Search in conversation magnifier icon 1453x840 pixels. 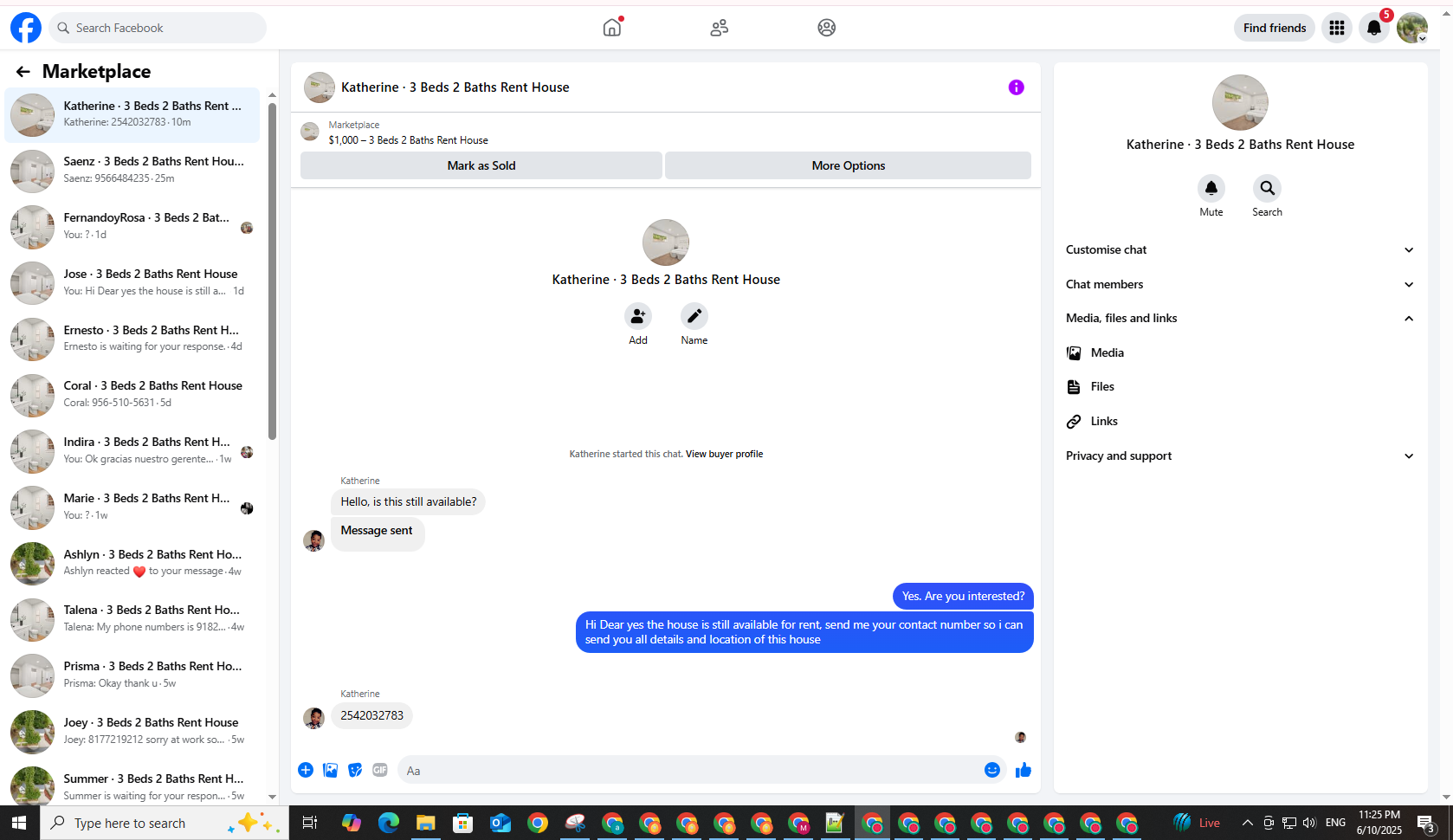click(1267, 188)
